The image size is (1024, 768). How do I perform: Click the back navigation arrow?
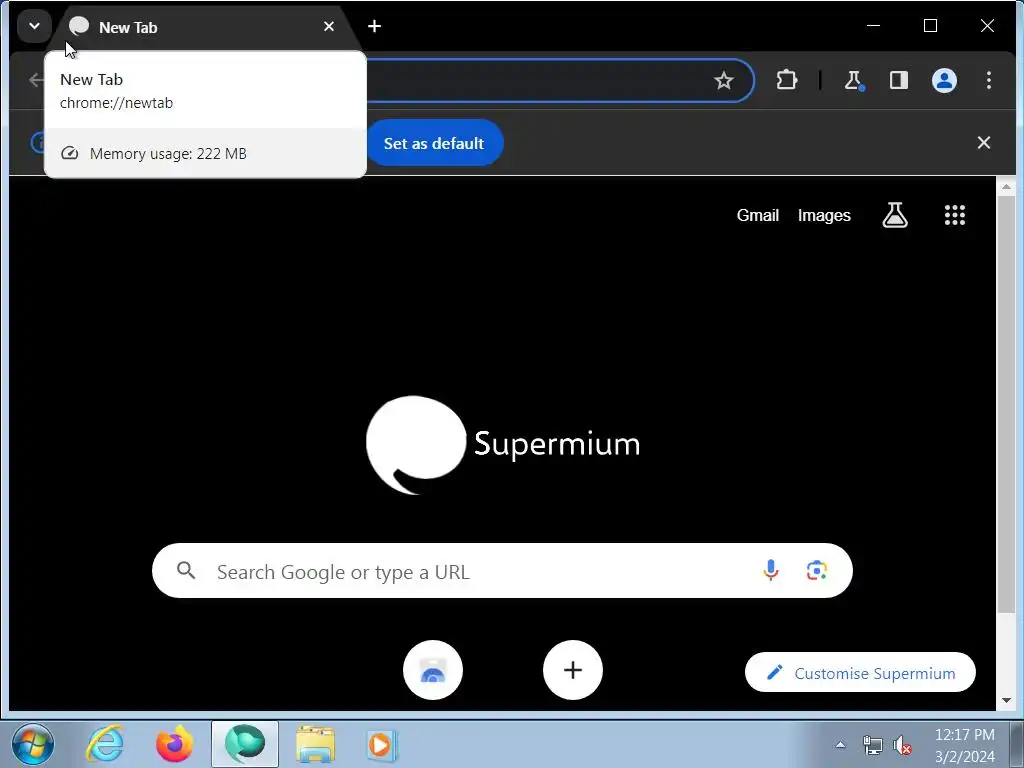click(x=37, y=80)
